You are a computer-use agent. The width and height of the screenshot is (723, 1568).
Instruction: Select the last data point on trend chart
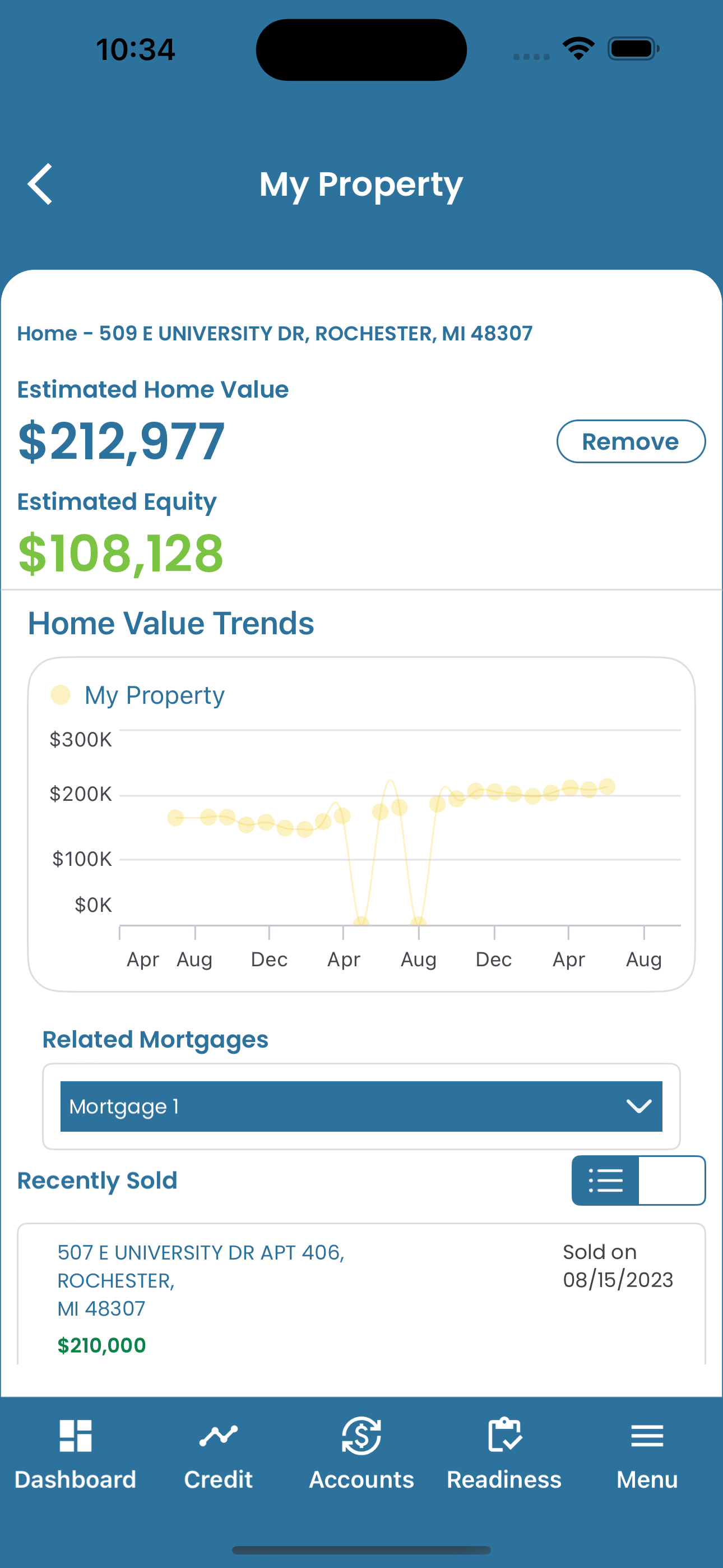coord(607,786)
